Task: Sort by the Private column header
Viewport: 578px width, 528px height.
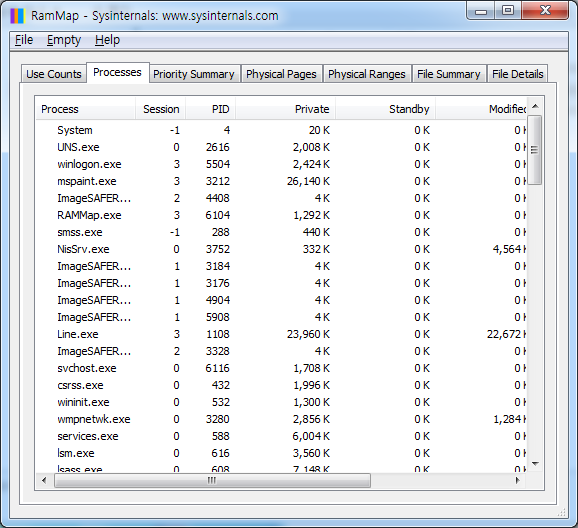Action: click(x=285, y=109)
